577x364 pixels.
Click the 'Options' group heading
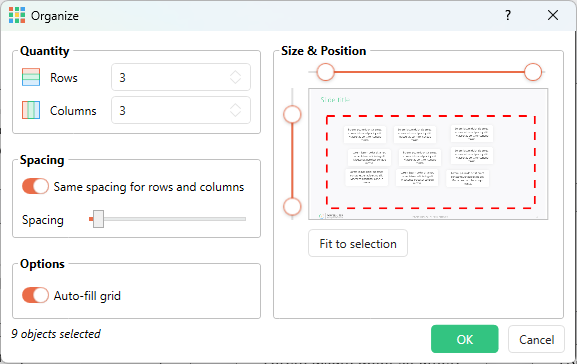[x=42, y=264]
